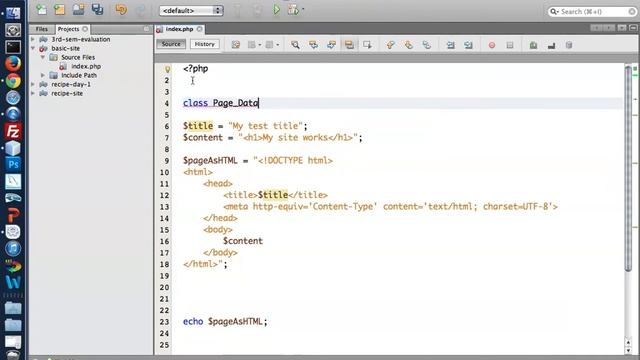Click the Toggle Bookmark icon

tap(427, 45)
